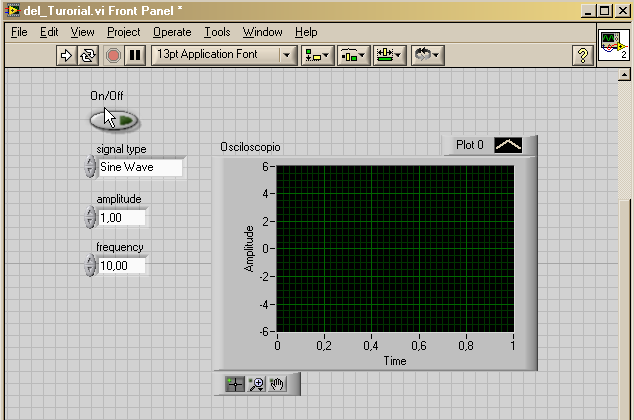The height and width of the screenshot is (420, 634).
Task: Click the Plot 0 legend line sample
Action: coord(508,145)
